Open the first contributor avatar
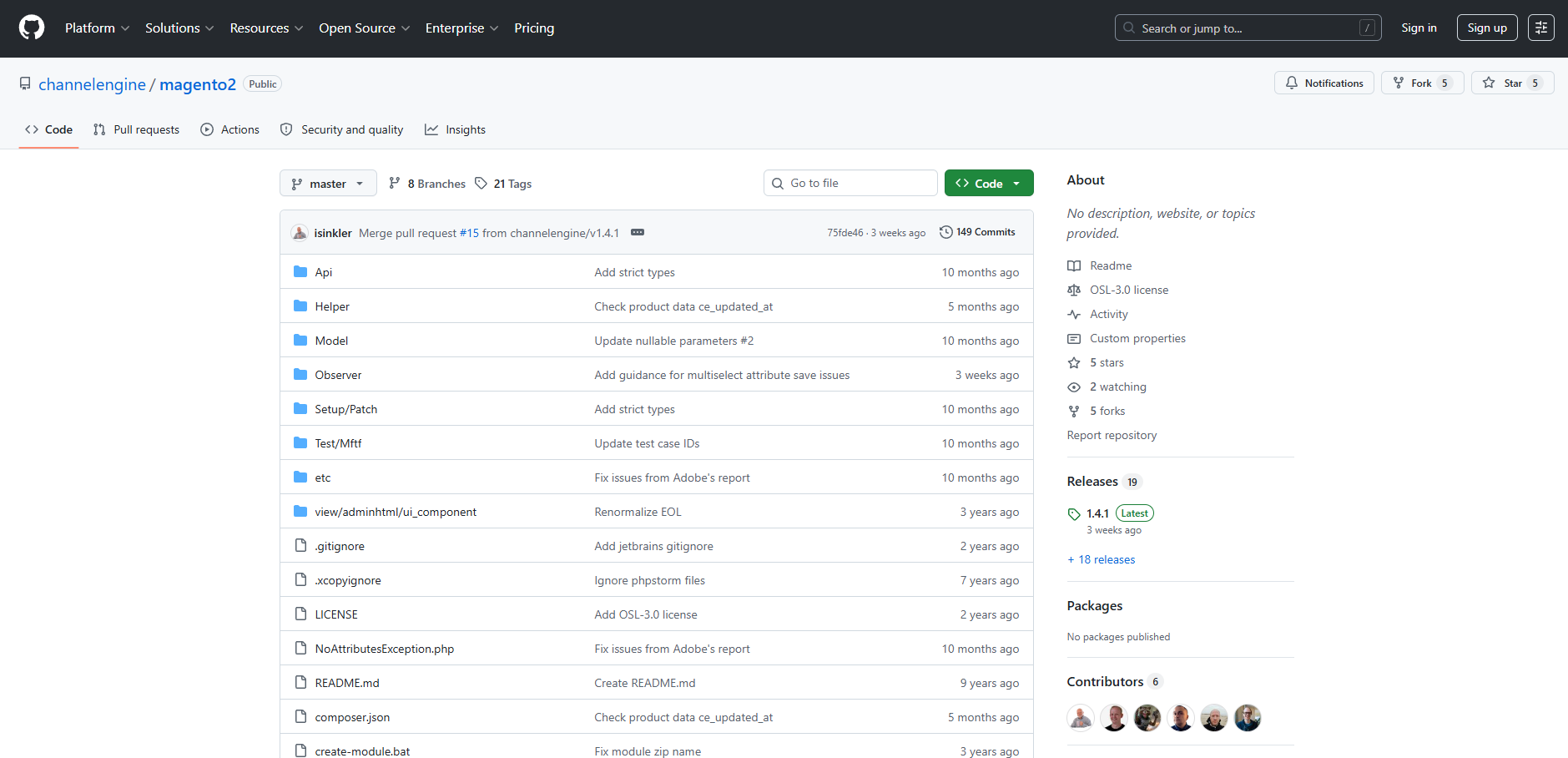The height and width of the screenshot is (758, 1568). 1081,717
